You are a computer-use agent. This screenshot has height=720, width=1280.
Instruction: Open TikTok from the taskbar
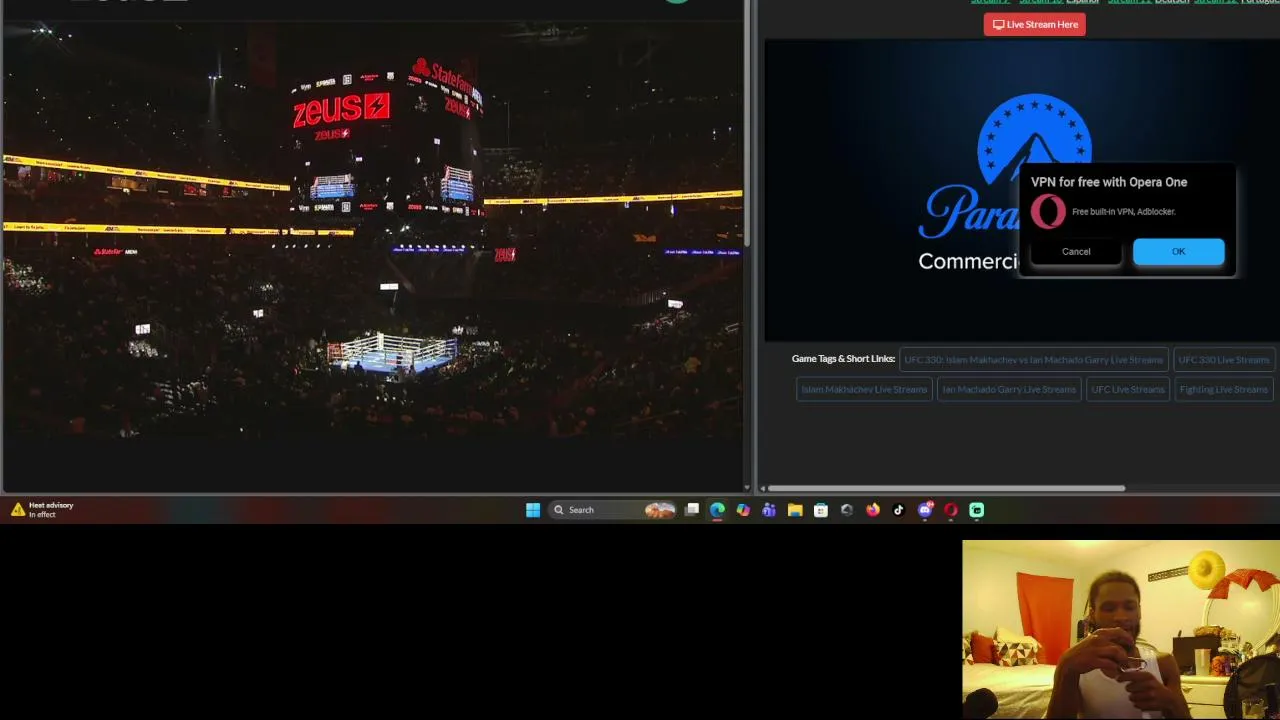[x=899, y=510]
